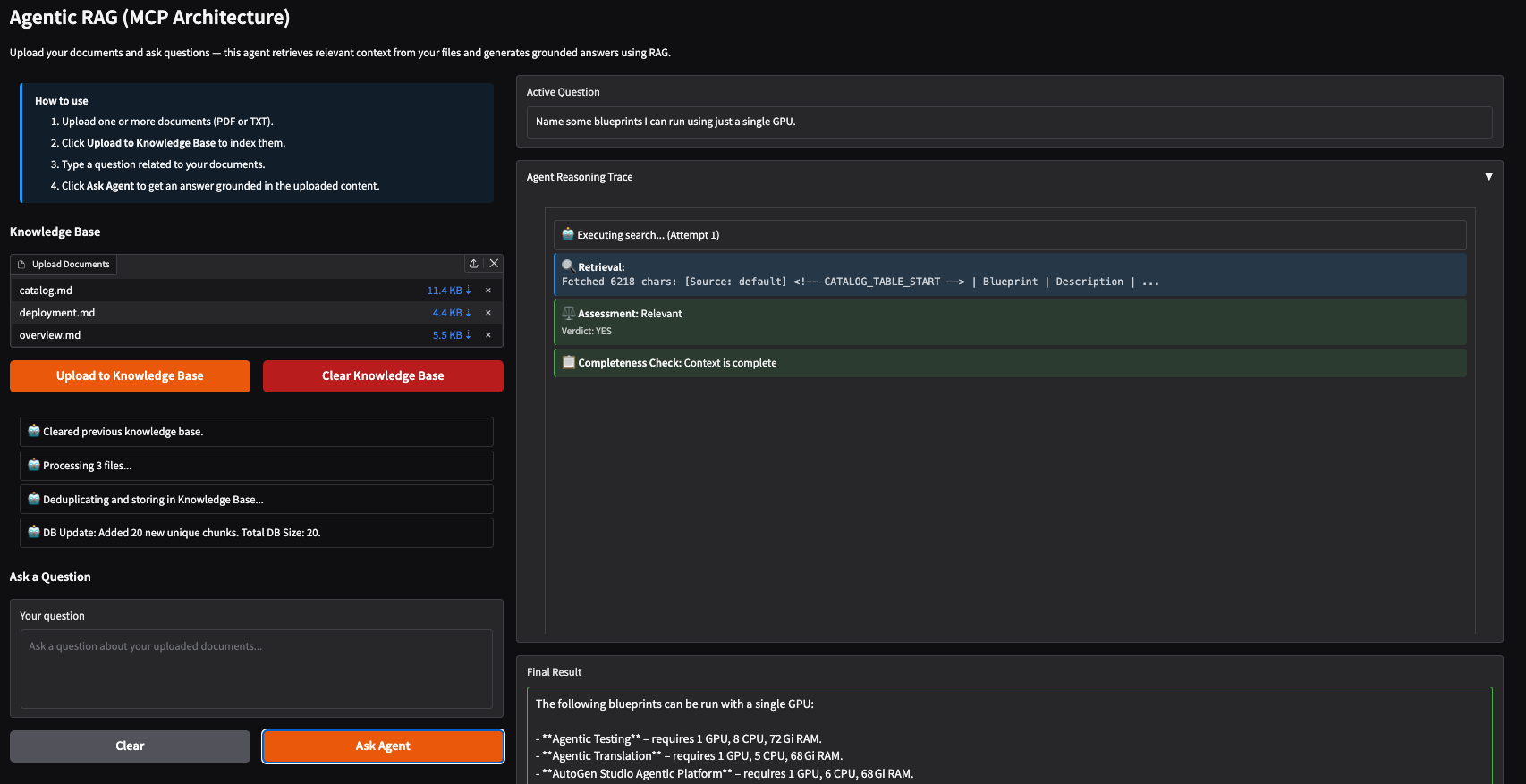Image resolution: width=1526 pixels, height=784 pixels.
Task: Remove deployment.md from the upload list
Action: click(x=488, y=313)
